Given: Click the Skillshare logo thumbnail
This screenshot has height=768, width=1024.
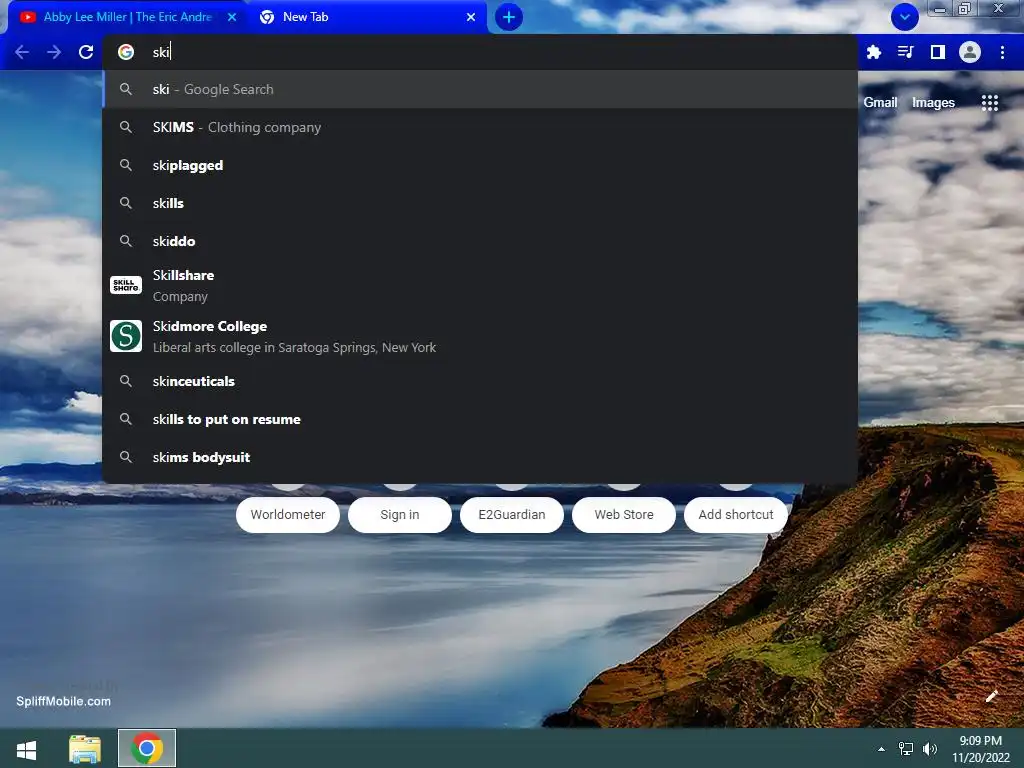Looking at the screenshot, I should pyautogui.click(x=126, y=285).
